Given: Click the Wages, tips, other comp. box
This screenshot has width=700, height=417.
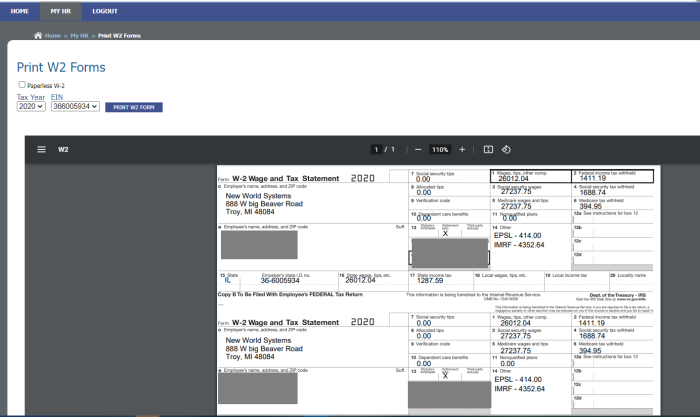Looking at the screenshot, I should 530,176.
